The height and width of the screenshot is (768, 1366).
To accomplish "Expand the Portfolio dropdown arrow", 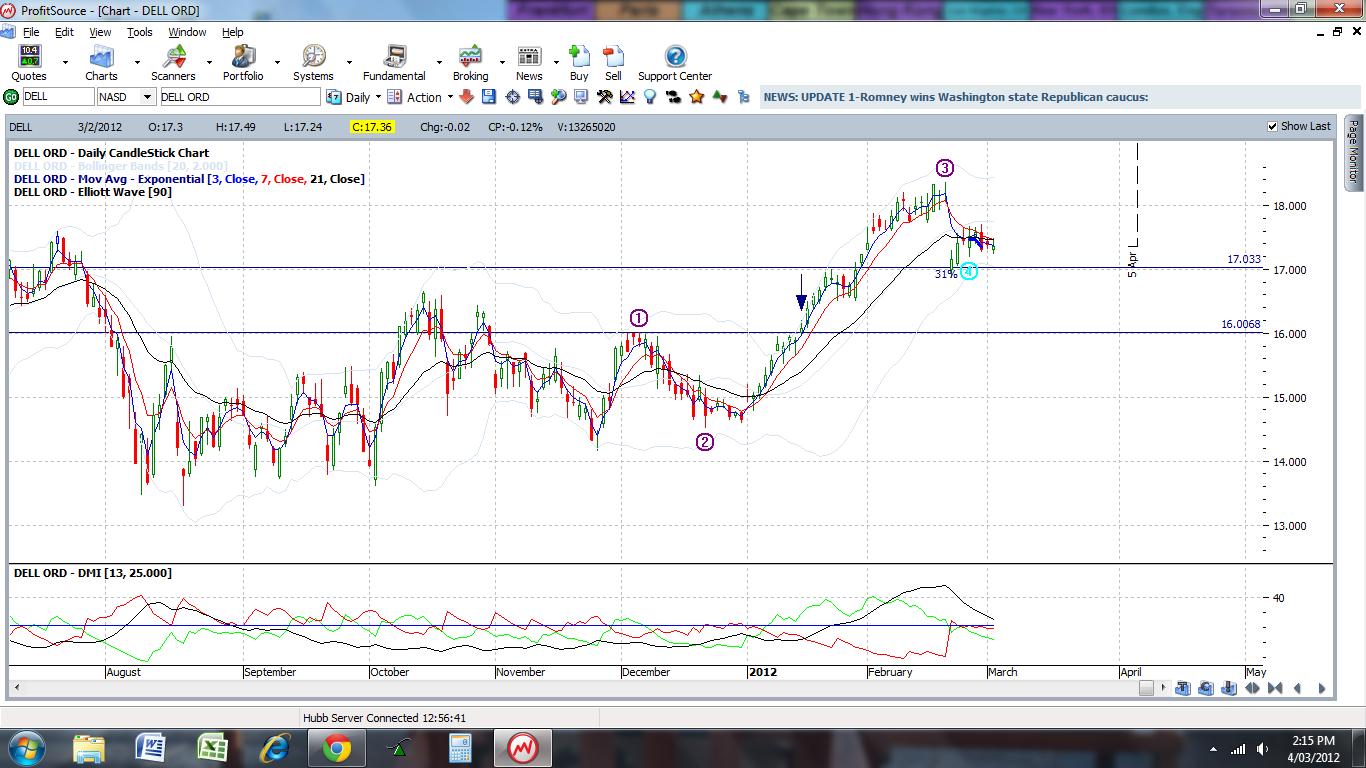I will pos(278,63).
